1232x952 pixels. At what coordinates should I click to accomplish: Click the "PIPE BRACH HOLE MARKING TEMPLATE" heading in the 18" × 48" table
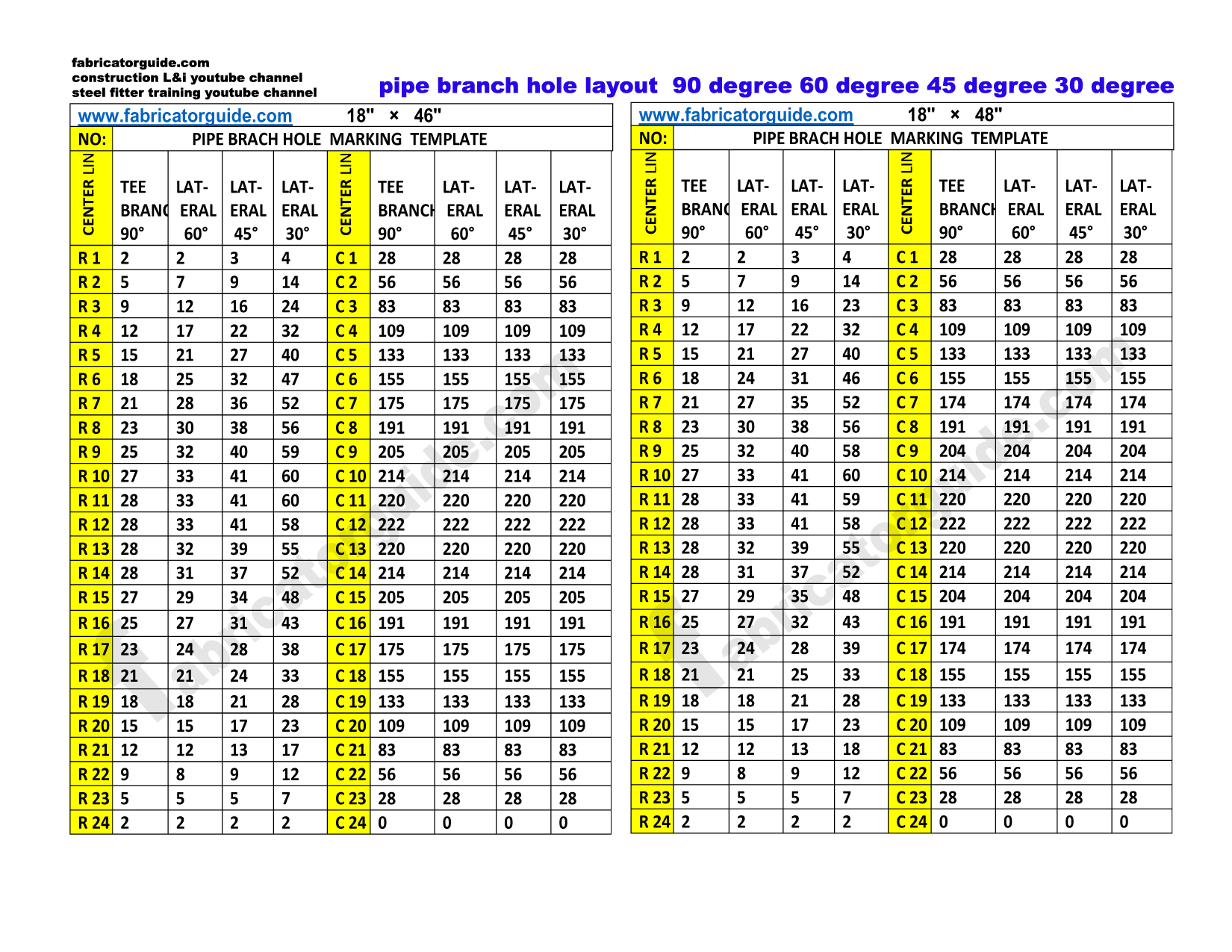coord(900,138)
